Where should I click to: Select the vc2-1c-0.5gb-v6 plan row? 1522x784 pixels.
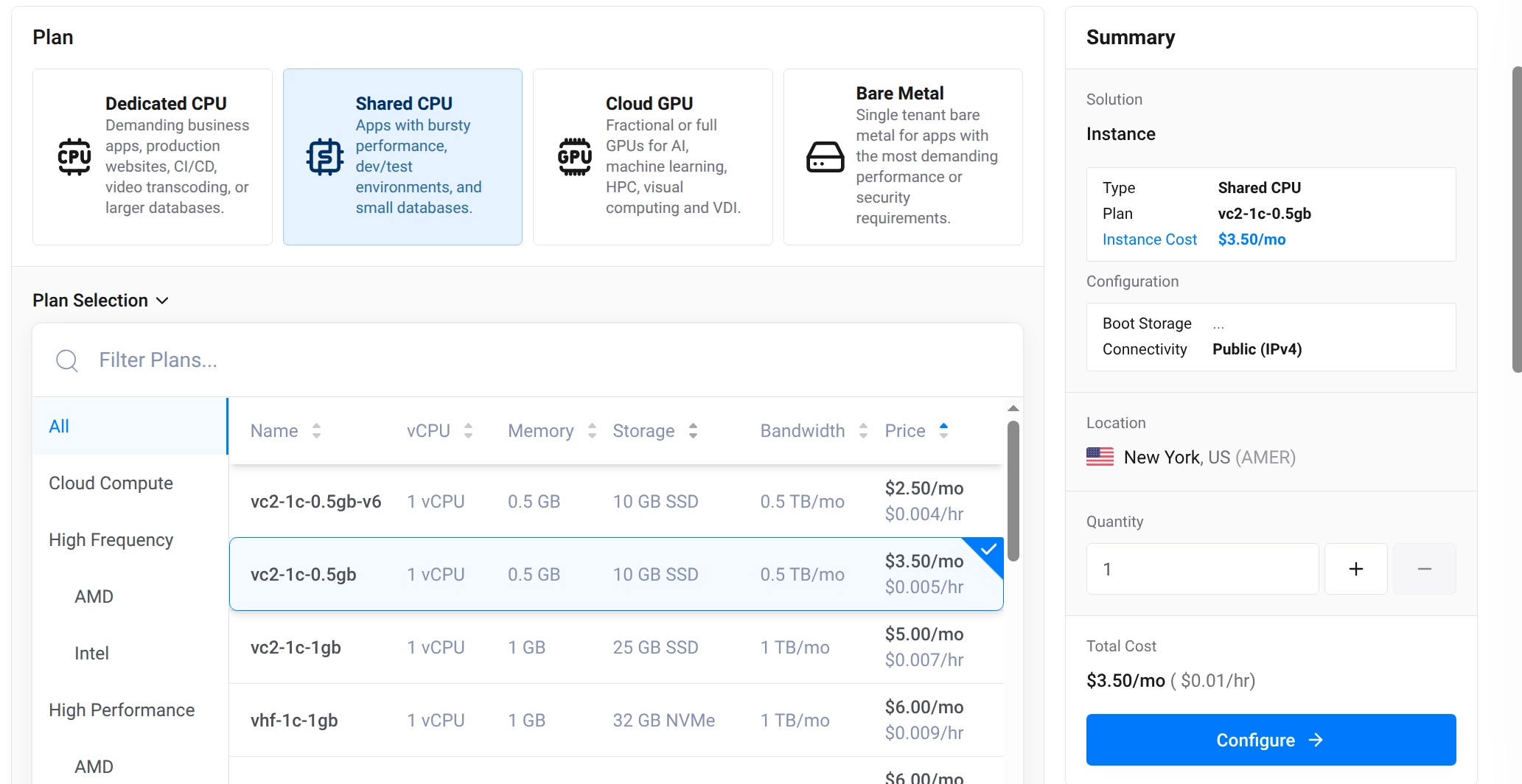(x=616, y=501)
